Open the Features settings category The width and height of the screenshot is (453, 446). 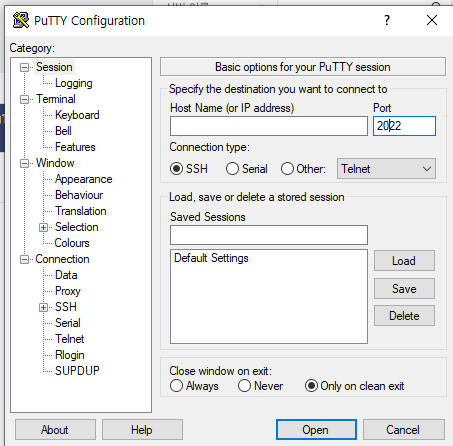75,147
